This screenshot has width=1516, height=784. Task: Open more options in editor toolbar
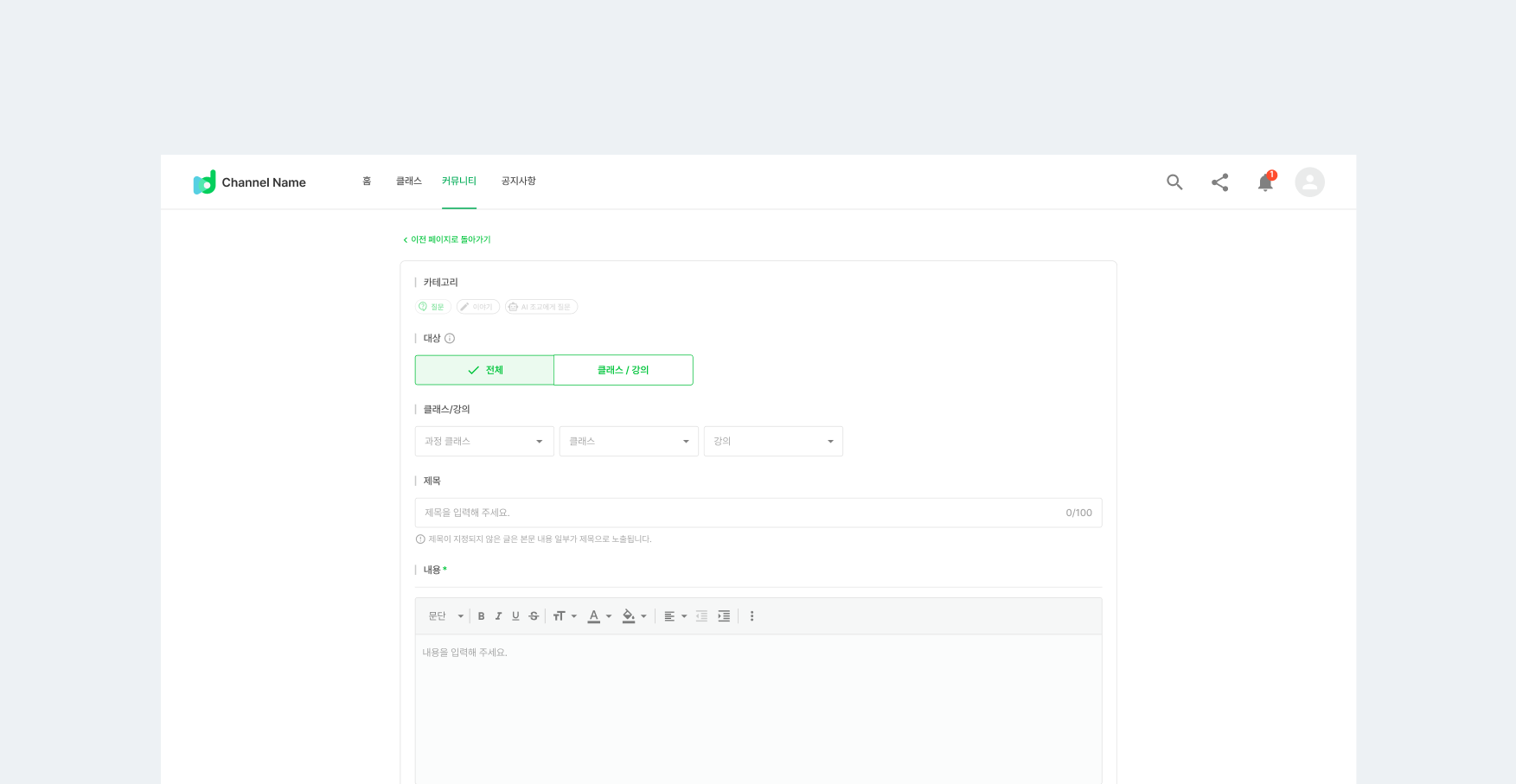(752, 616)
